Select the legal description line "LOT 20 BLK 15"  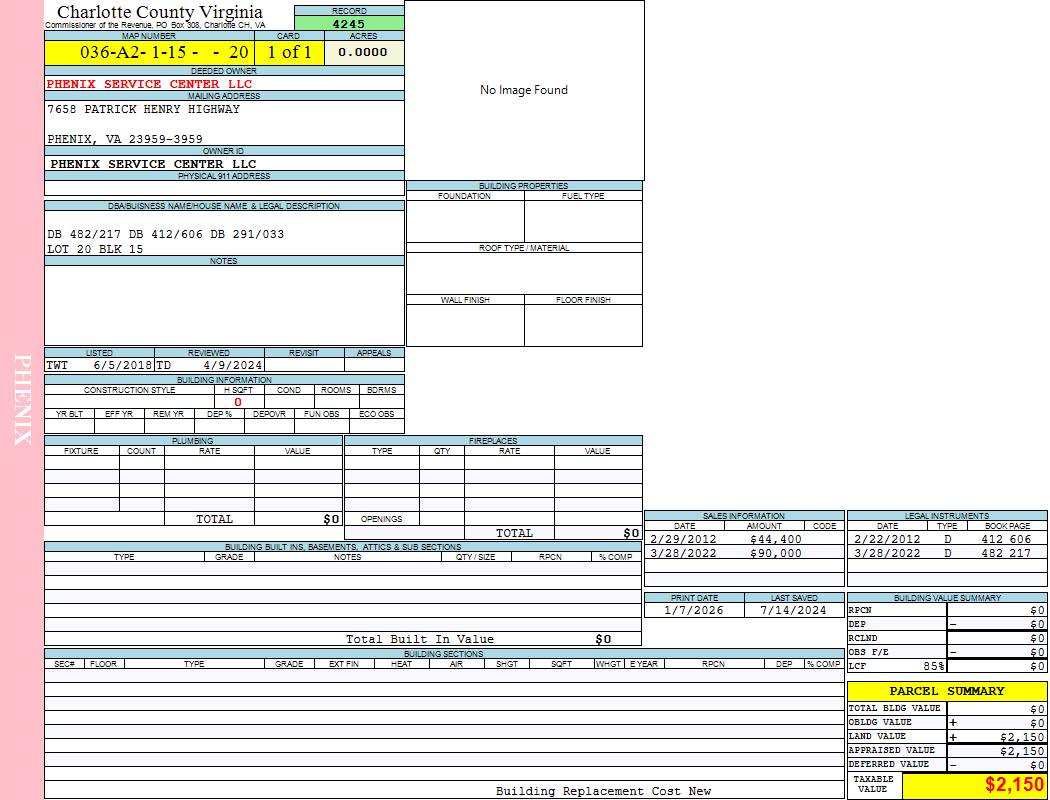coord(95,249)
